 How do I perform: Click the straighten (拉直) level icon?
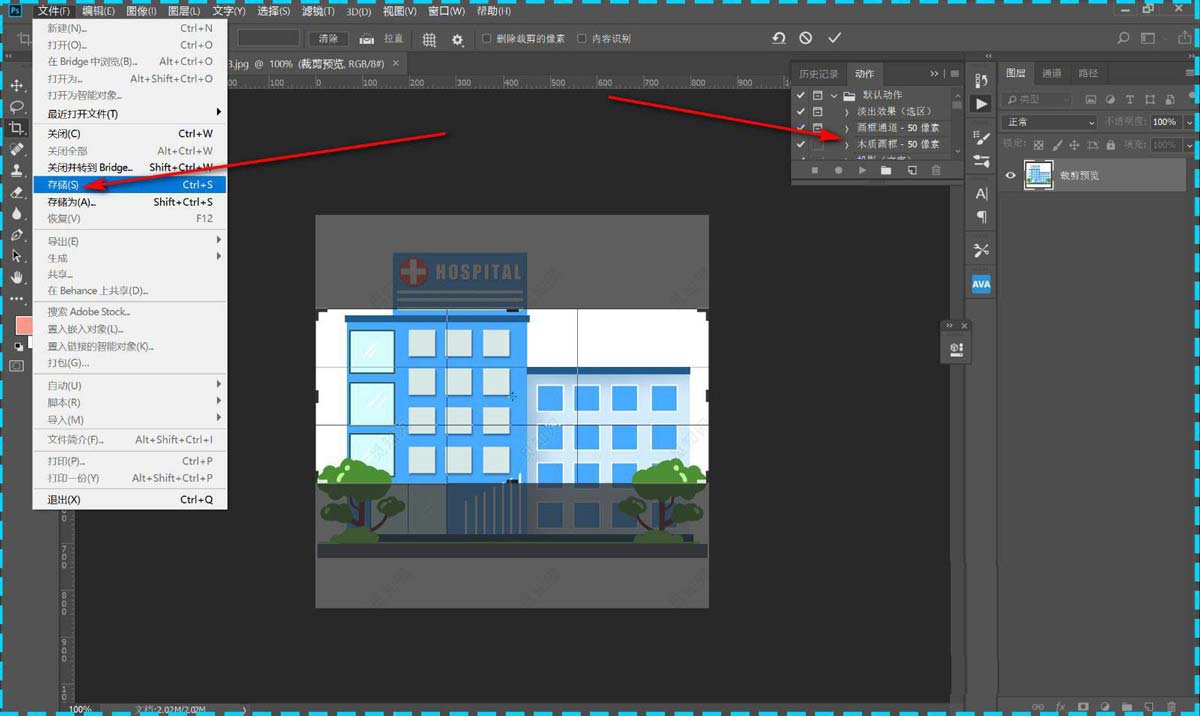tap(366, 39)
